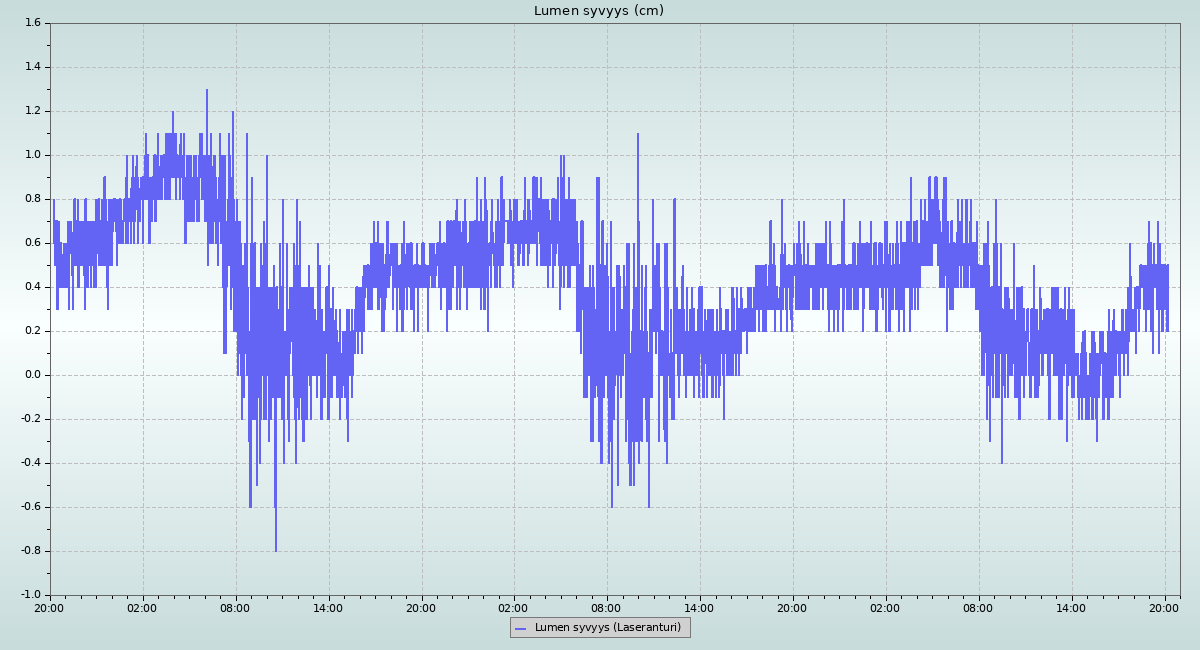Click the tall spike reaching 1.1 after the second 08:00
The width and height of the screenshot is (1200, 650).
click(x=638, y=136)
